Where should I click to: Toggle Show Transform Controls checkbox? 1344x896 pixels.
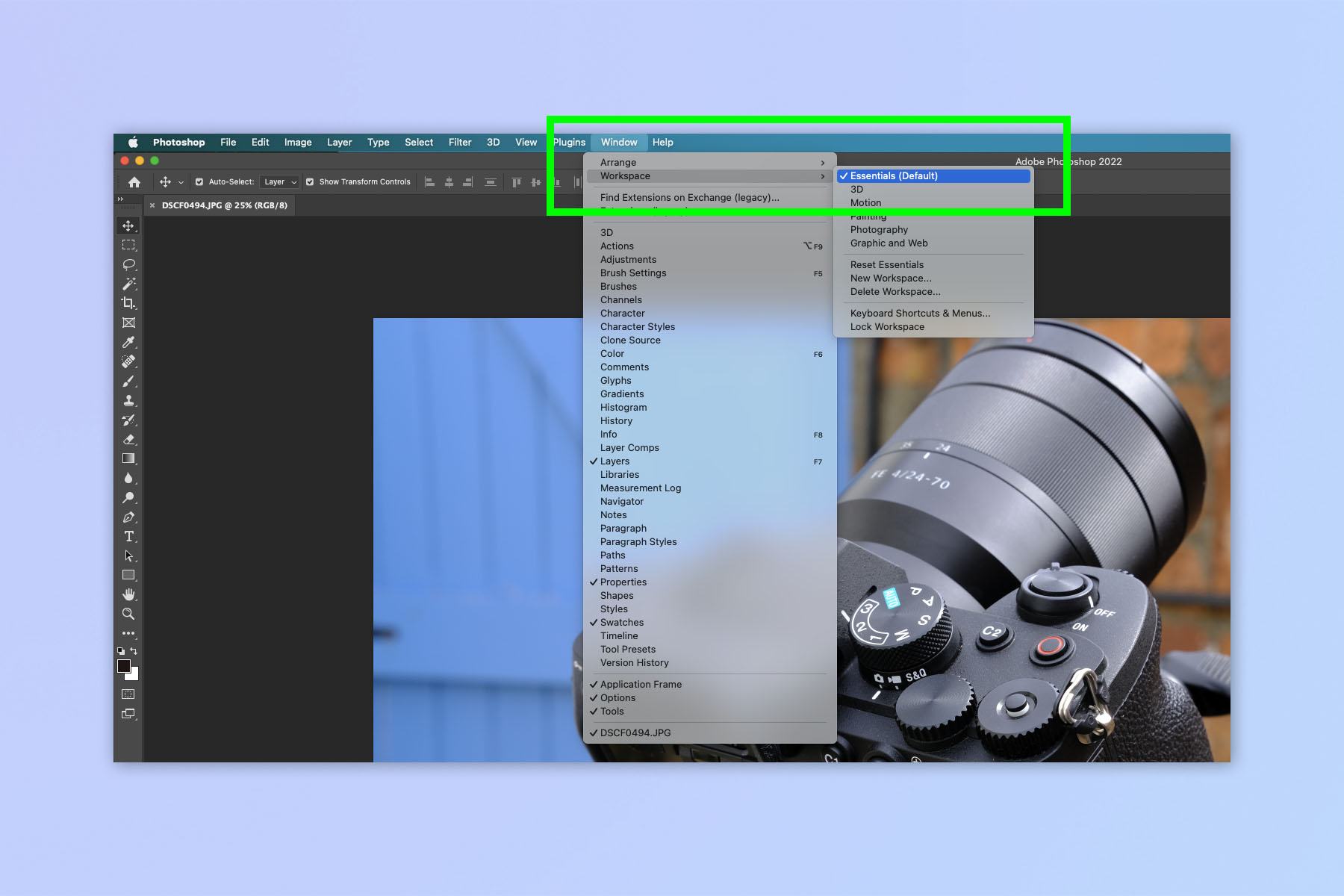pyautogui.click(x=310, y=182)
